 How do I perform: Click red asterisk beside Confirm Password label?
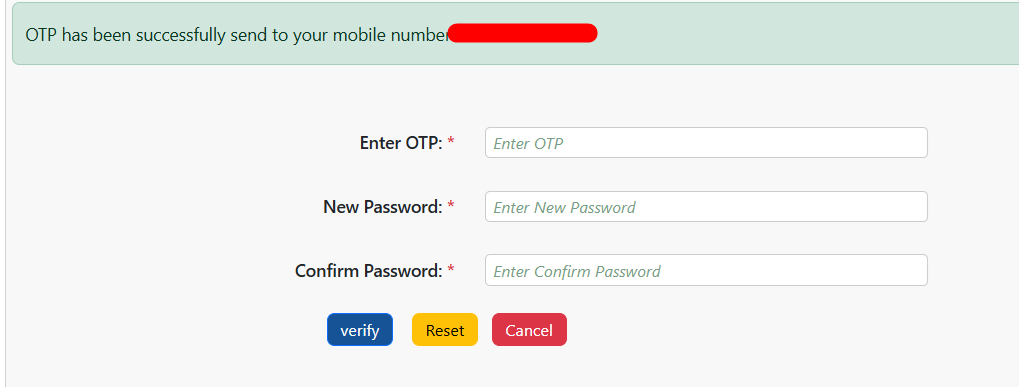[450, 269]
